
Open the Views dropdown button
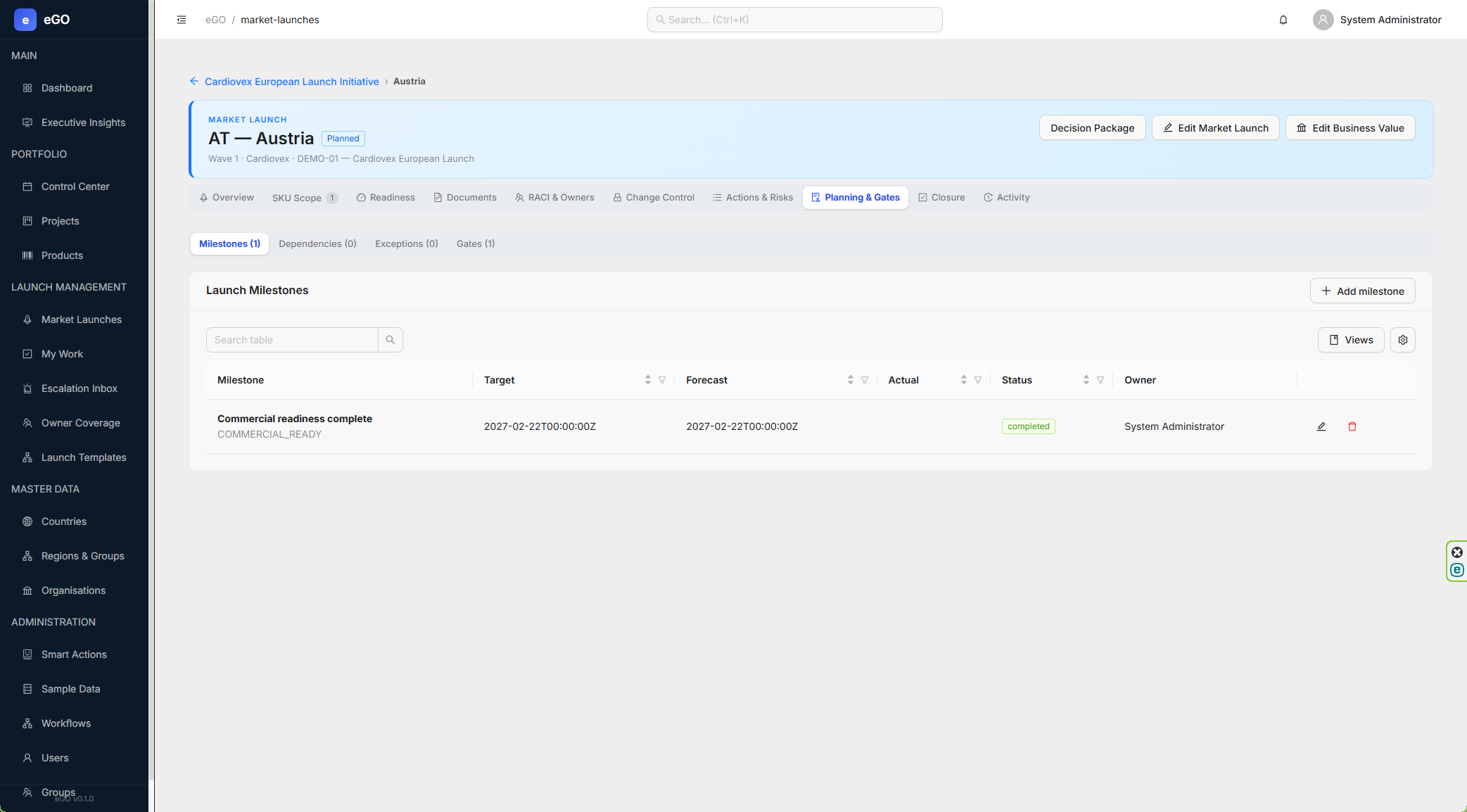[x=1351, y=340]
